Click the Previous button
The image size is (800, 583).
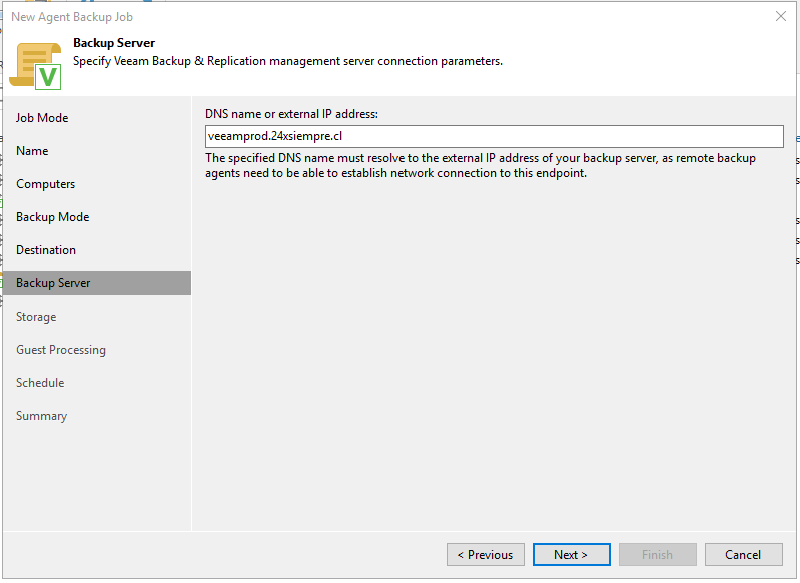(486, 555)
